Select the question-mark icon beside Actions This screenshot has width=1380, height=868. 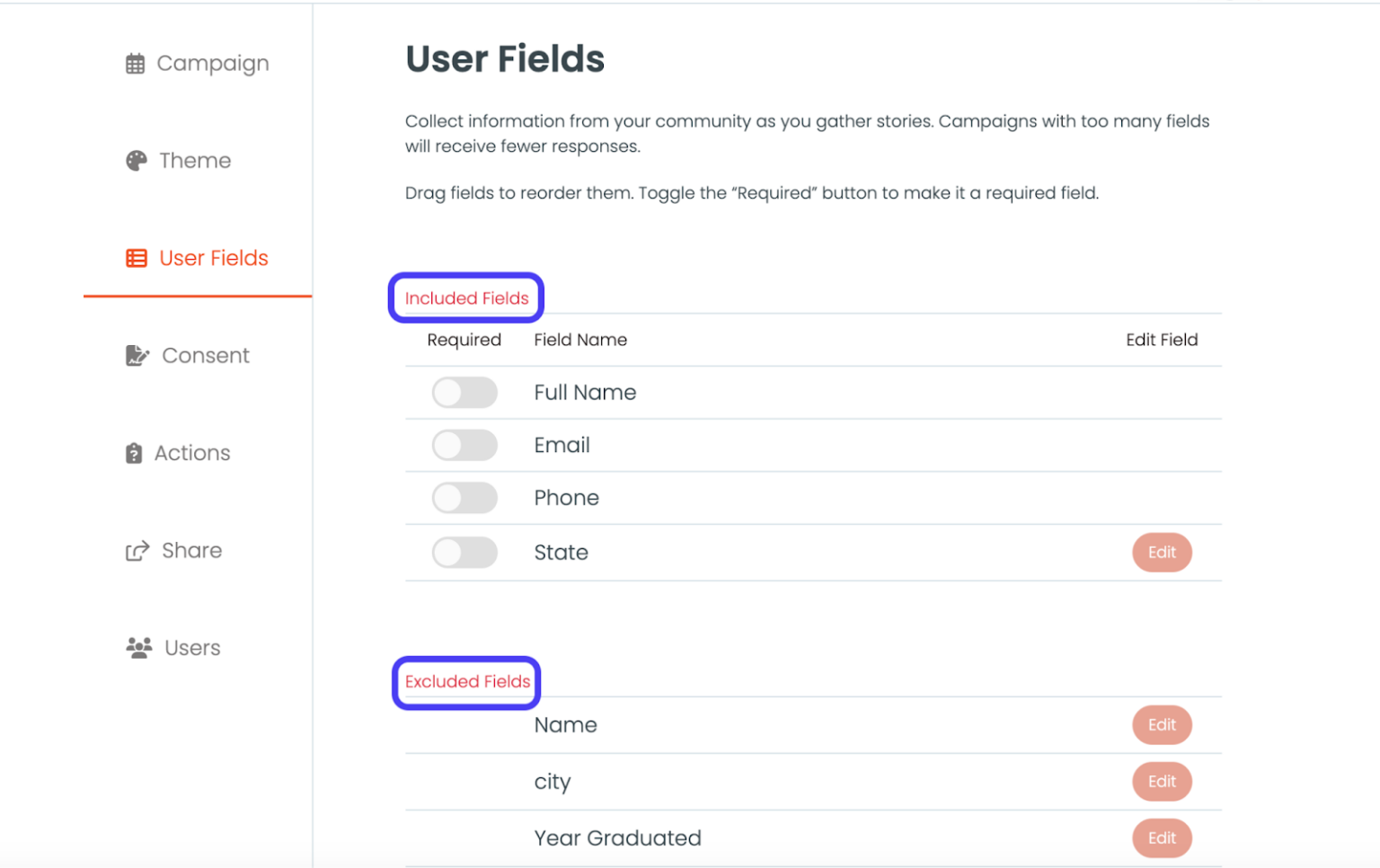click(133, 453)
